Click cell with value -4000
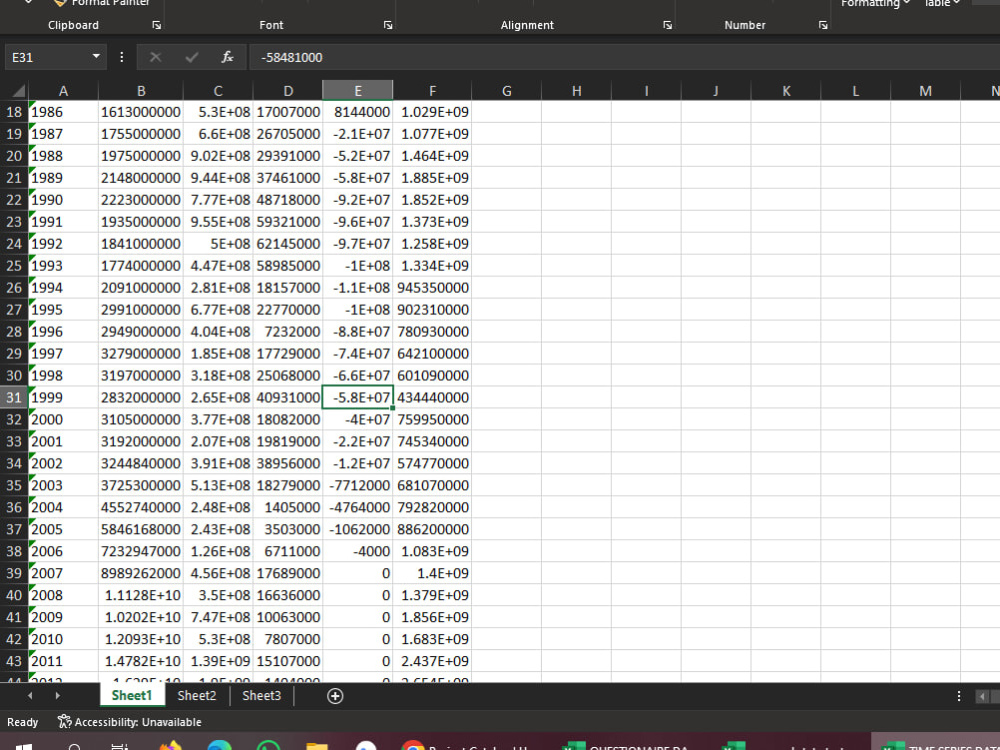This screenshot has width=1000, height=750. click(358, 551)
